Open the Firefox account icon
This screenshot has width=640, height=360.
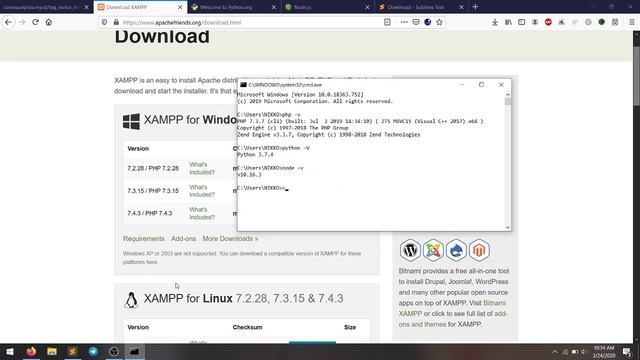point(535,22)
